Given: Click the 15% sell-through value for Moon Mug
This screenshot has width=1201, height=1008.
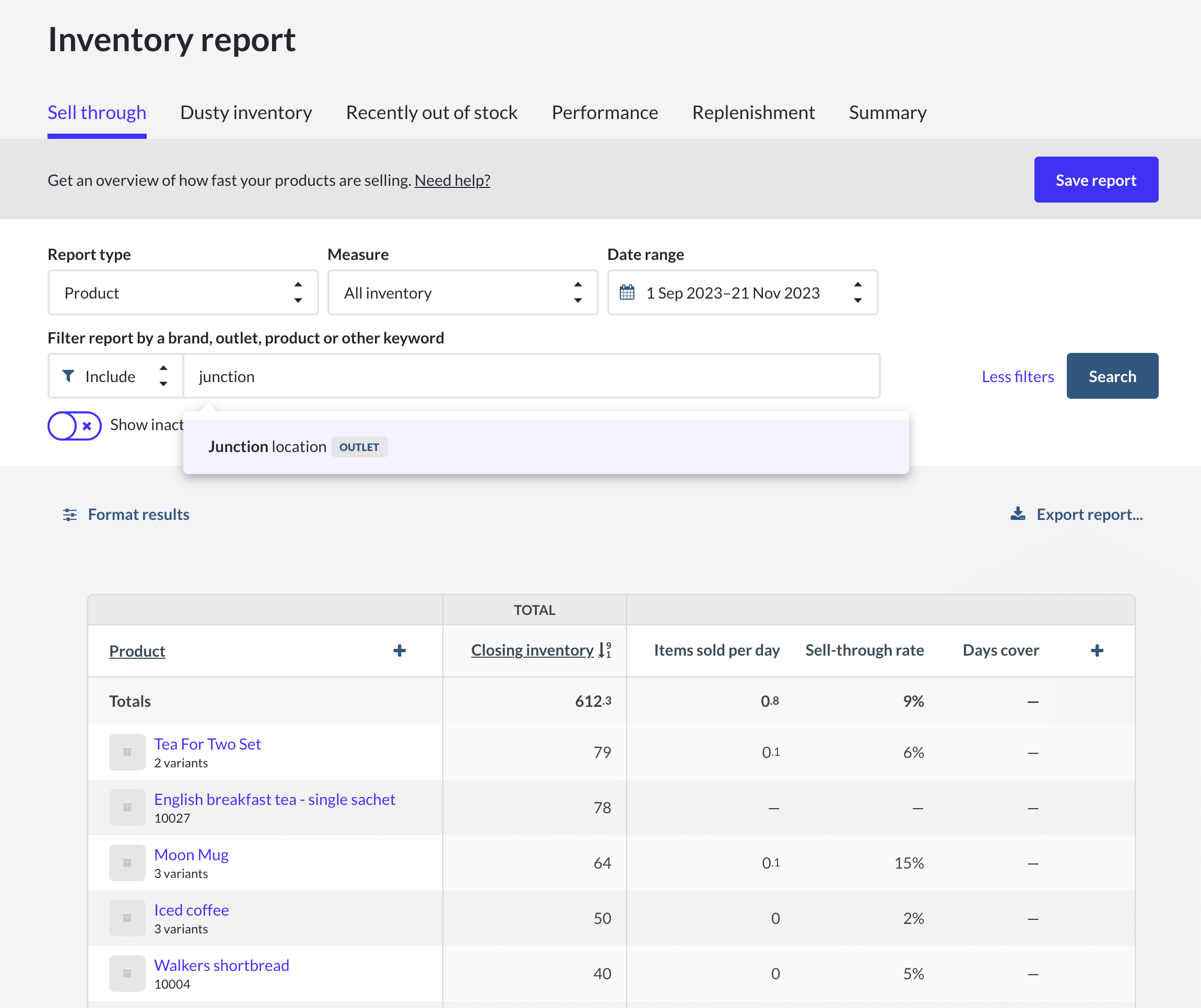Looking at the screenshot, I should 909,863.
